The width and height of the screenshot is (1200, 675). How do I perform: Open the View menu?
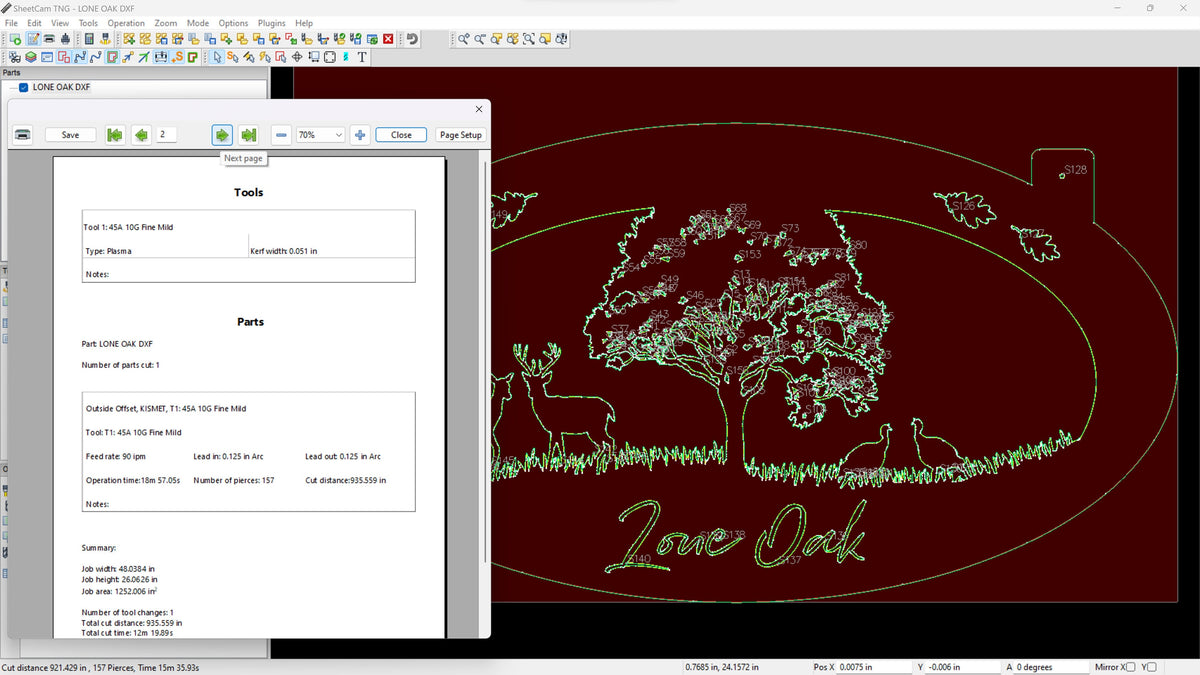(60, 23)
